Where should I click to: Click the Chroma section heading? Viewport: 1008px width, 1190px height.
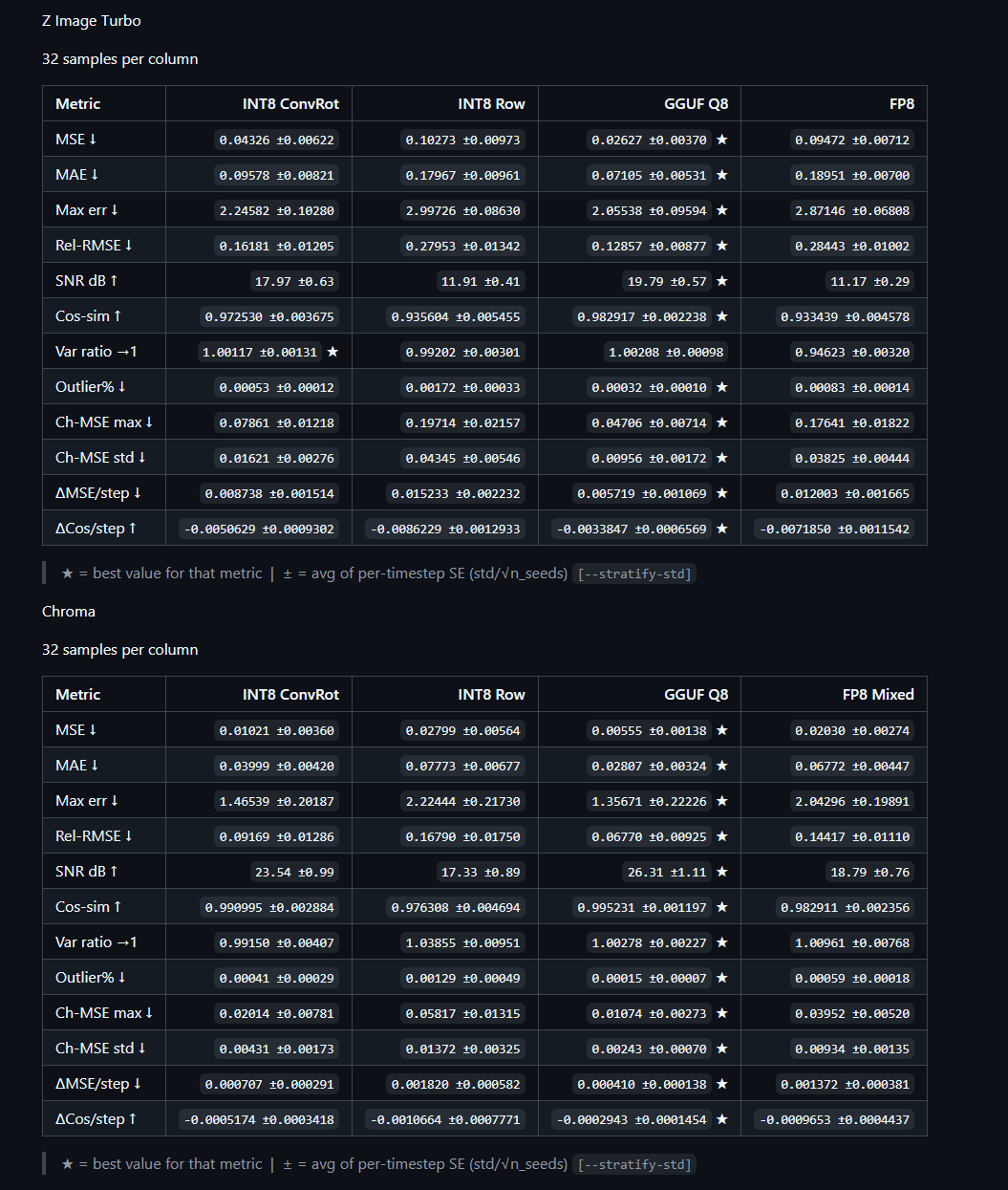click(69, 612)
